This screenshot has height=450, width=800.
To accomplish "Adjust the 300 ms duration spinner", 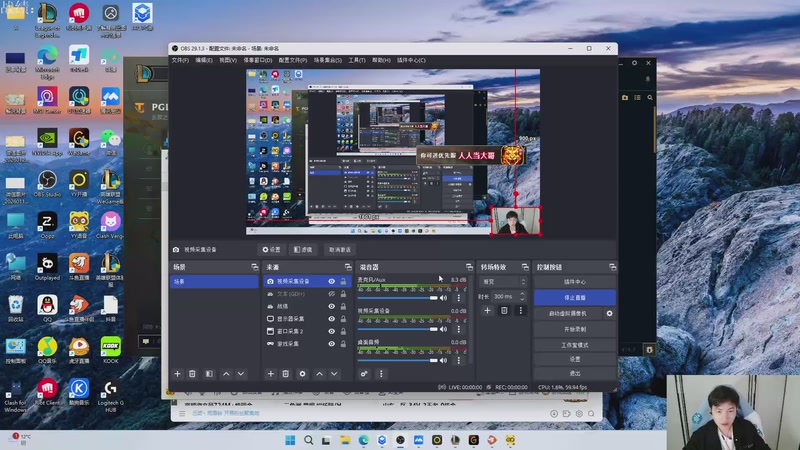I will point(505,296).
